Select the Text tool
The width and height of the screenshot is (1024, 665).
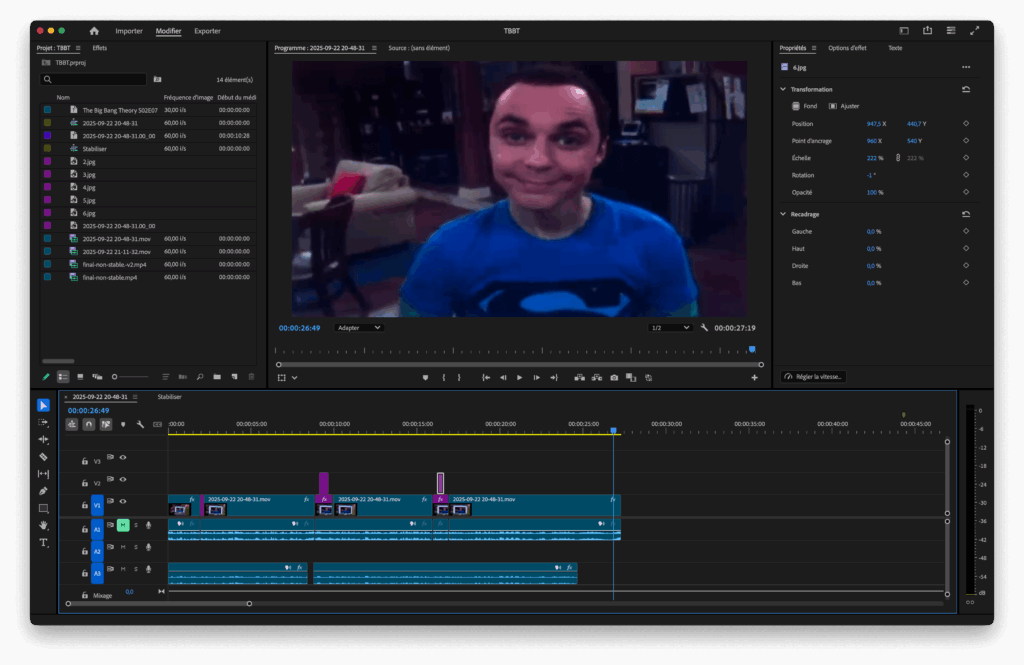43,543
